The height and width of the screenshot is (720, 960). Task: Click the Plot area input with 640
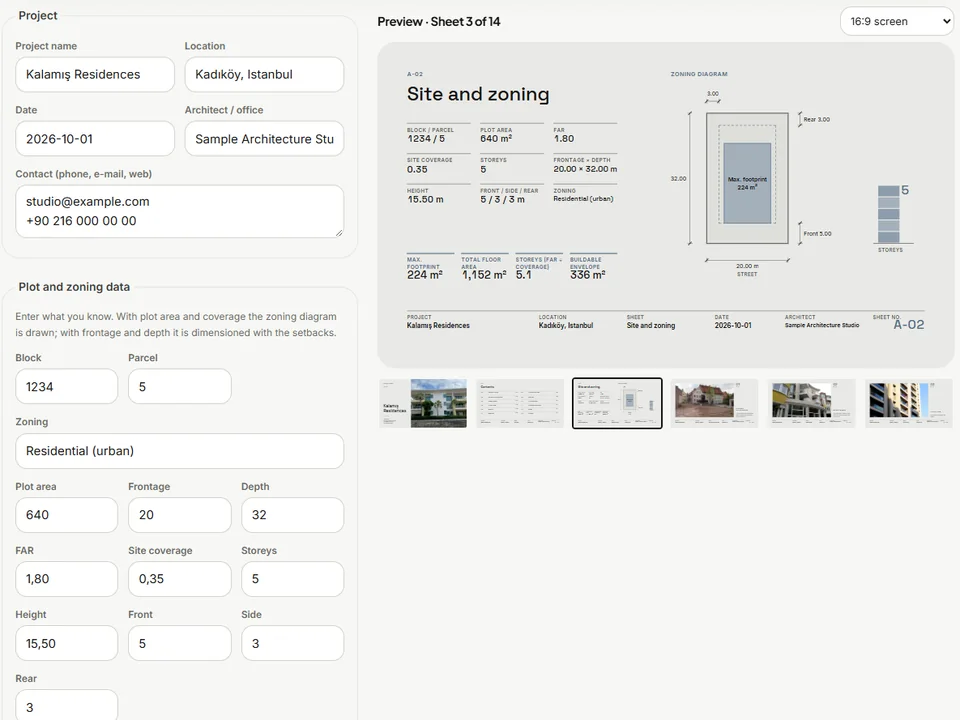pyautogui.click(x=67, y=515)
